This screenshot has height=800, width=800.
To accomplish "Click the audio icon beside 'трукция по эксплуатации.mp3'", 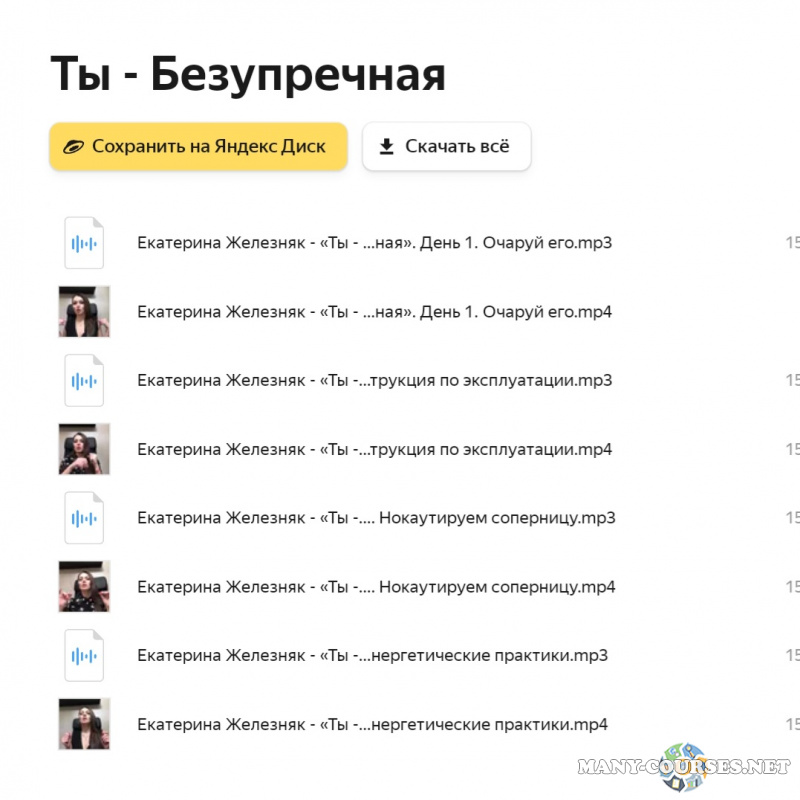I will click(x=84, y=380).
